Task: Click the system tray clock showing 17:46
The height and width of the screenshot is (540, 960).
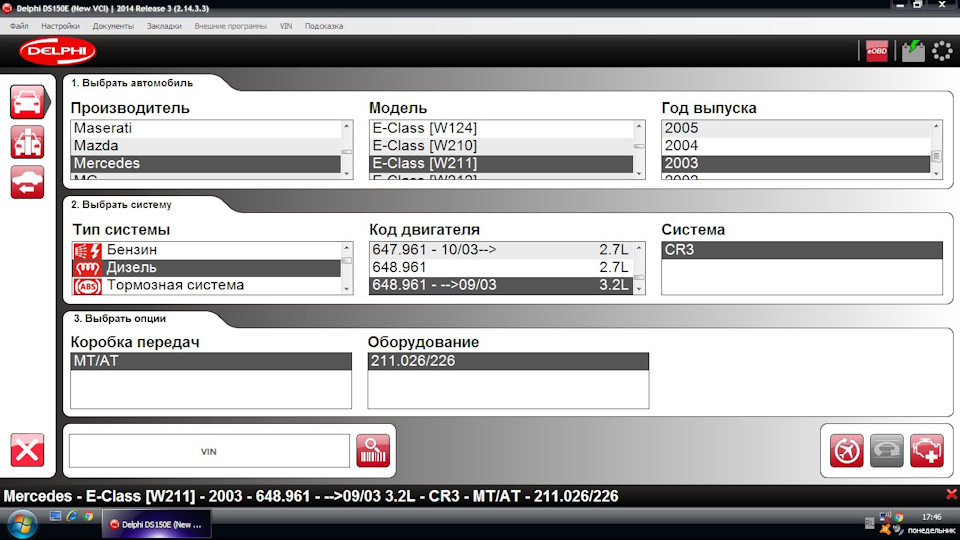Action: (932, 517)
